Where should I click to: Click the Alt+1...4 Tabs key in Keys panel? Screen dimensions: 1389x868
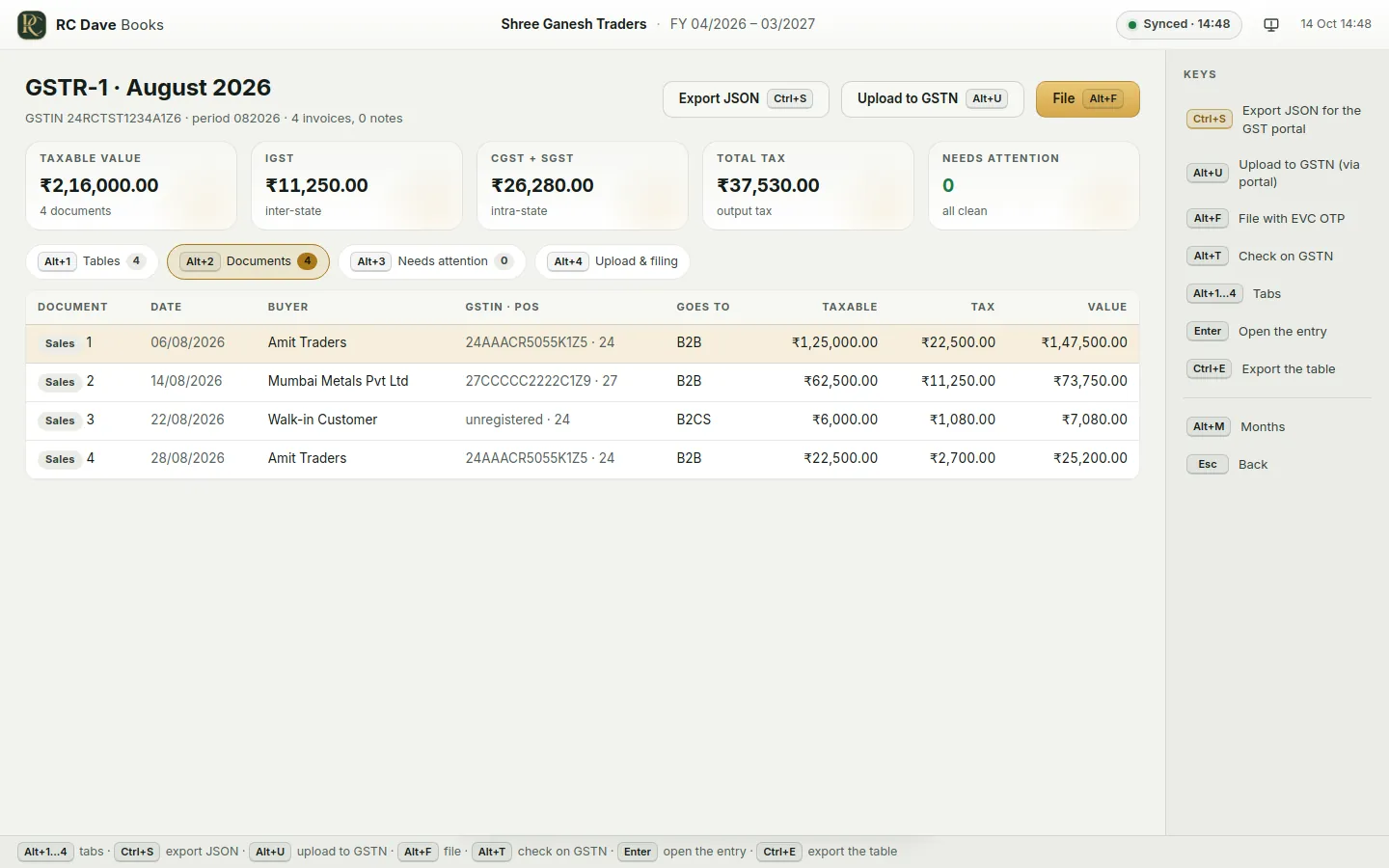pos(1214,294)
